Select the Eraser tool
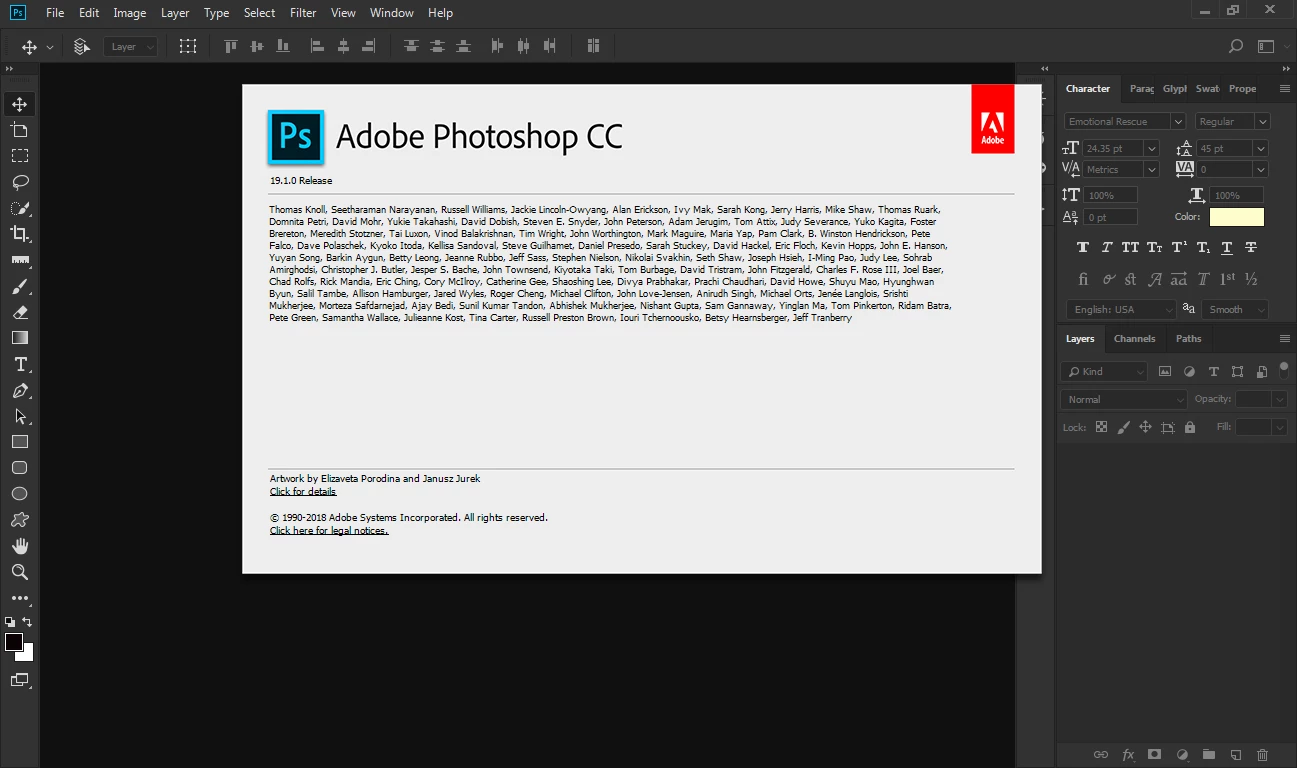Image resolution: width=1297 pixels, height=768 pixels. coord(20,312)
